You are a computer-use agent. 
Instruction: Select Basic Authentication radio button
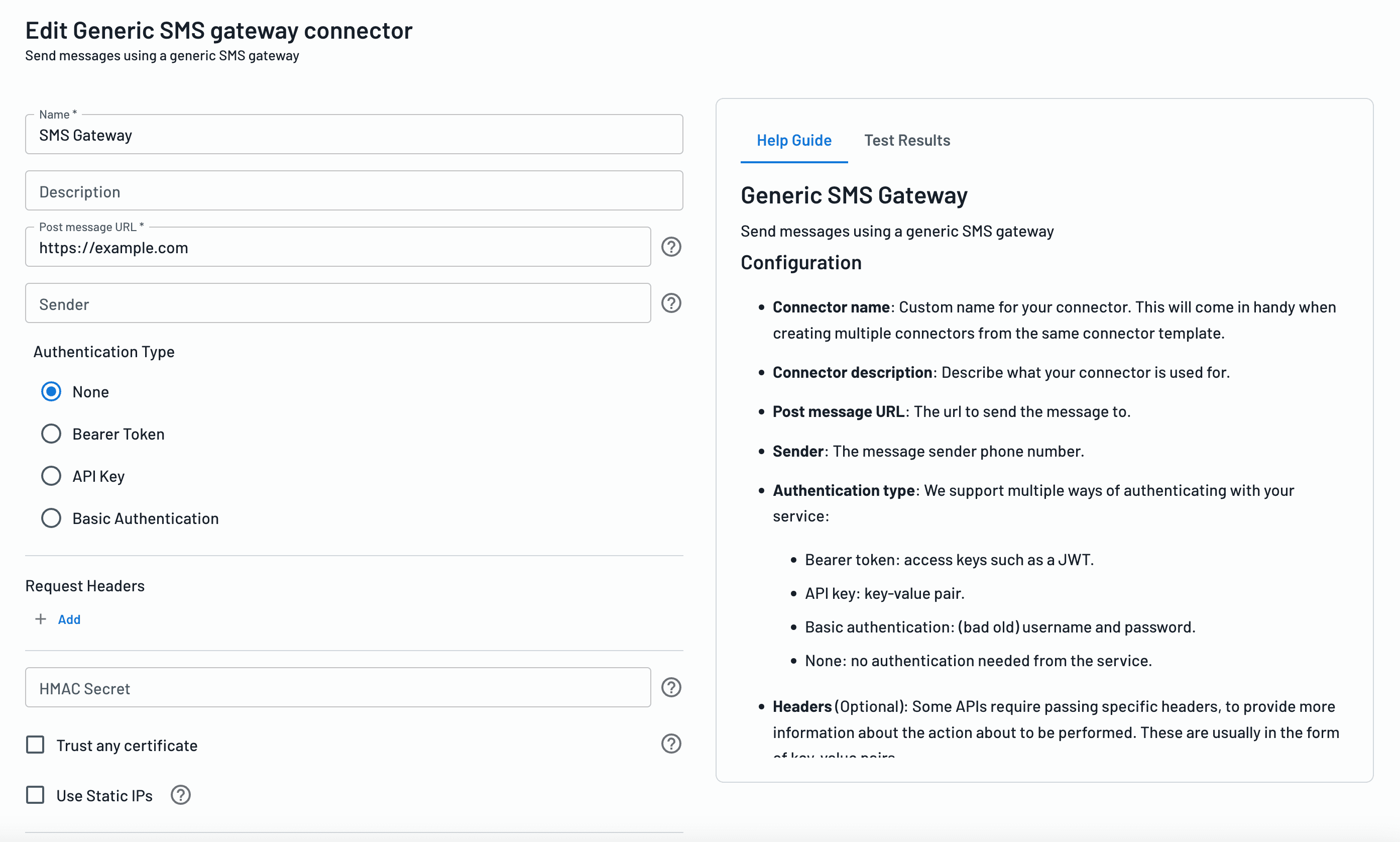pos(50,518)
